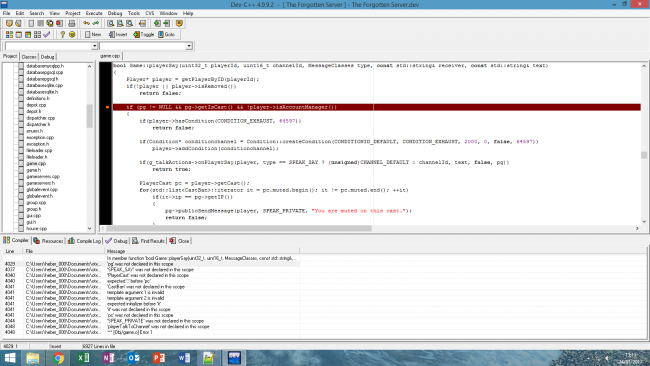The image size is (650, 366).
Task: Click the first Find magnifier icon
Action: click(x=110, y=24)
